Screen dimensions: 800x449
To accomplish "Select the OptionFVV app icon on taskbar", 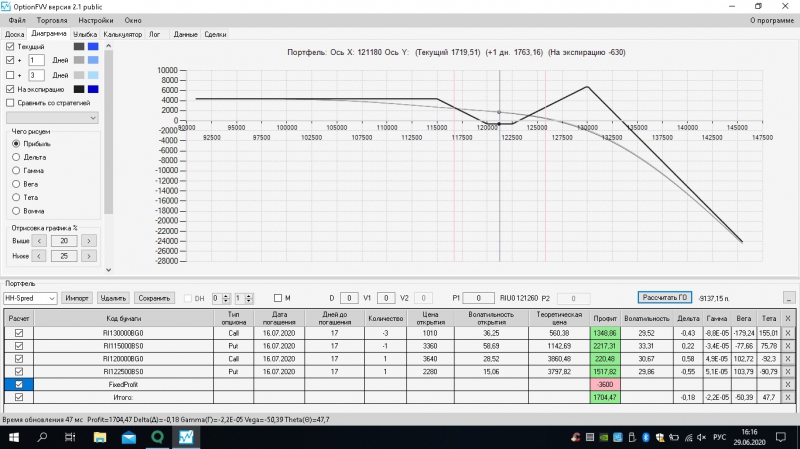I will click(186, 437).
